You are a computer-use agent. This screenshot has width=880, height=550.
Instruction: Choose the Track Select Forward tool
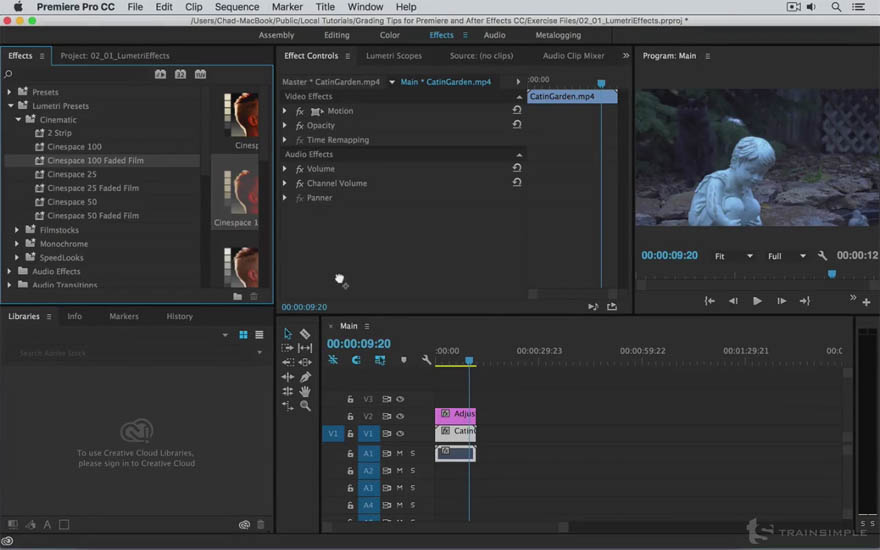287,348
